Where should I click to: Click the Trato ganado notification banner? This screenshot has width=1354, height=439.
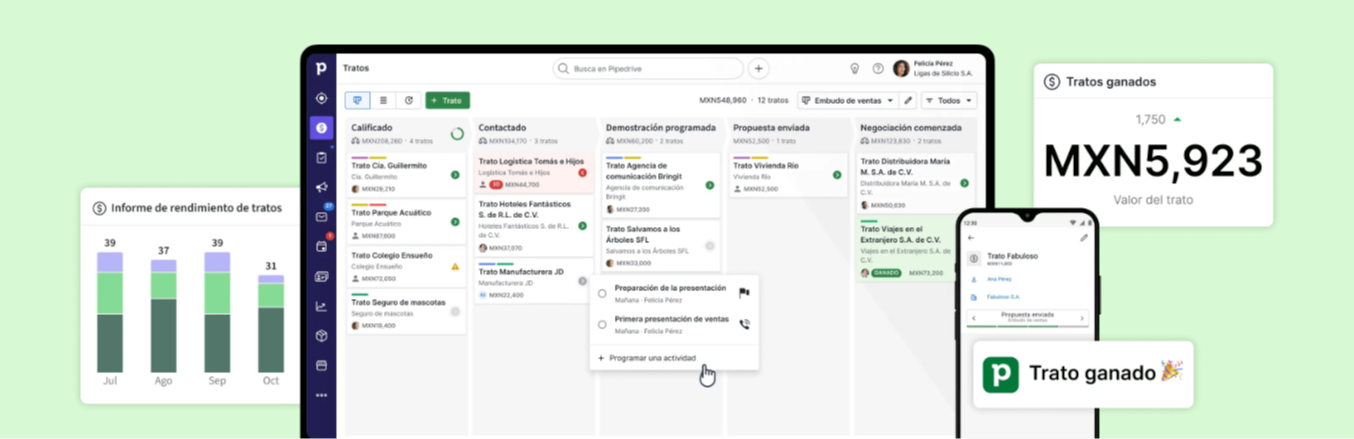1083,374
